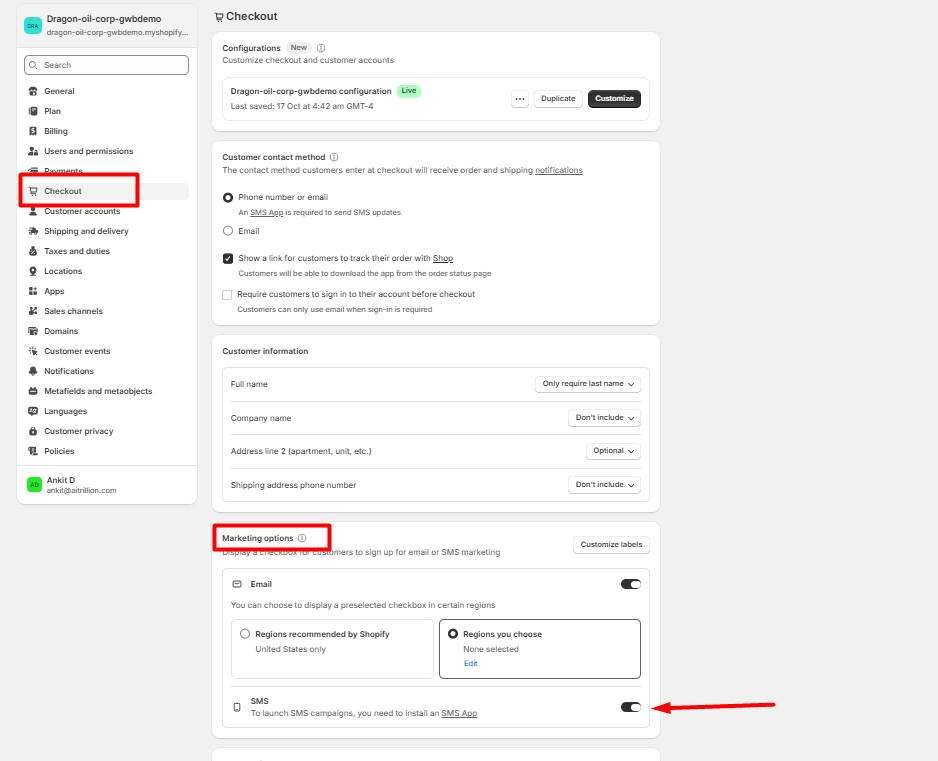
Task: Click the Customize button
Action: coord(614,99)
